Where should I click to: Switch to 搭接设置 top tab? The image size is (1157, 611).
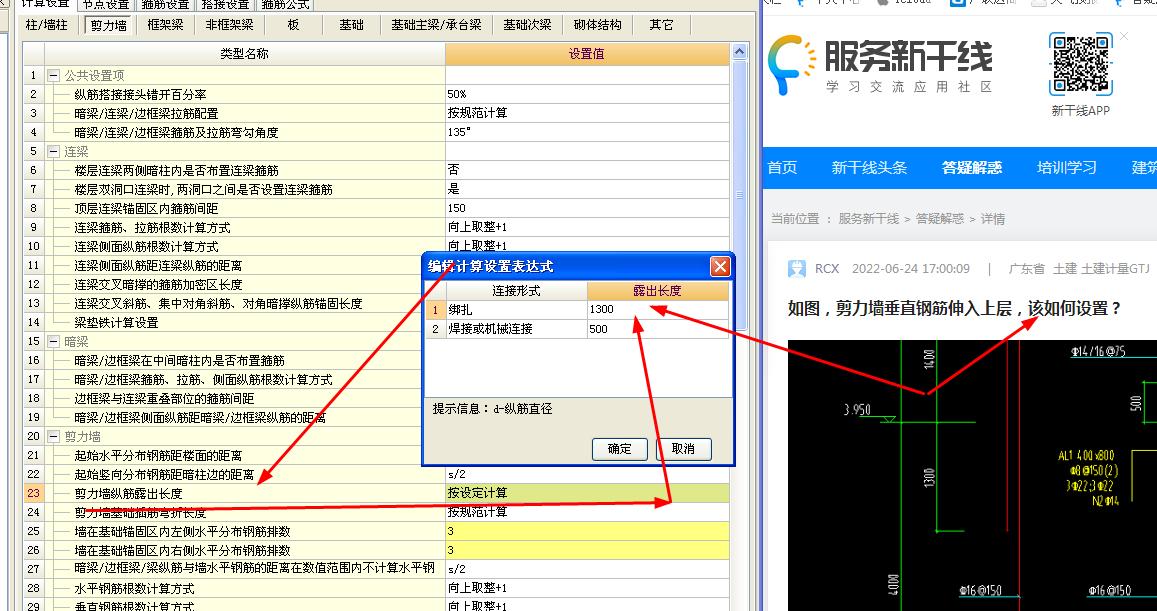coord(225,5)
